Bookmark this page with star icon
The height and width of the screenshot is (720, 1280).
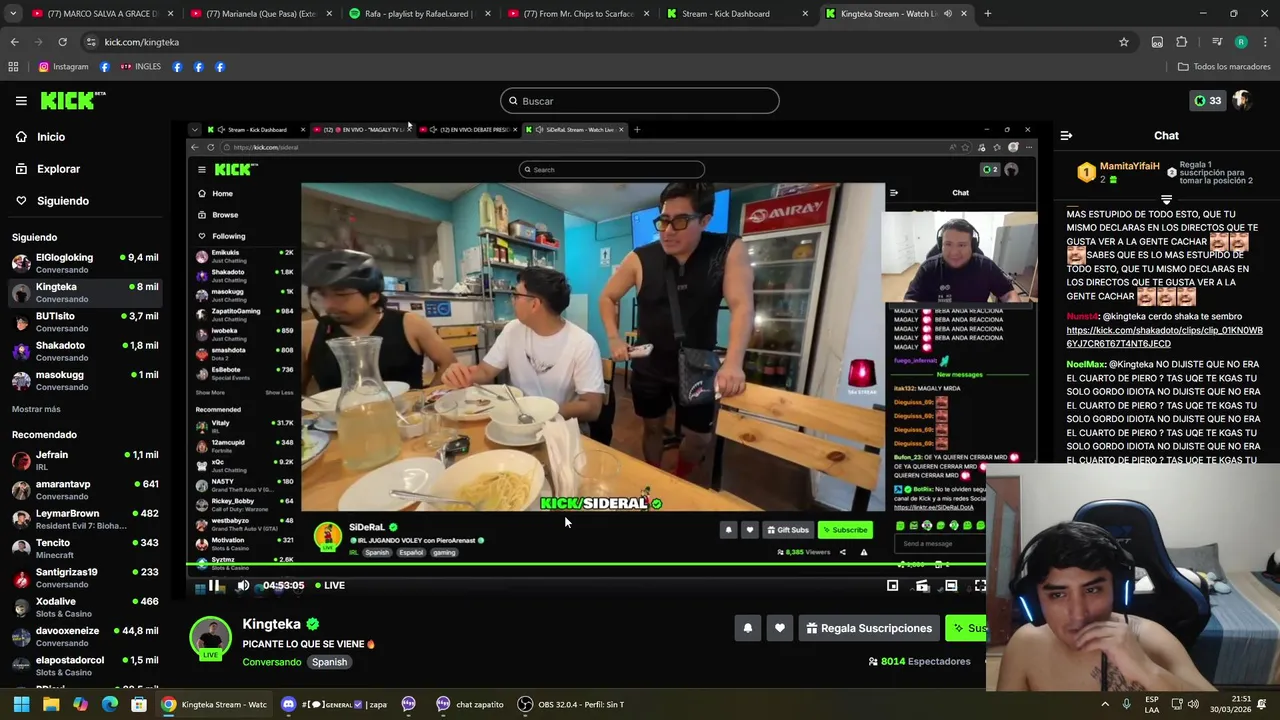coord(1124,42)
